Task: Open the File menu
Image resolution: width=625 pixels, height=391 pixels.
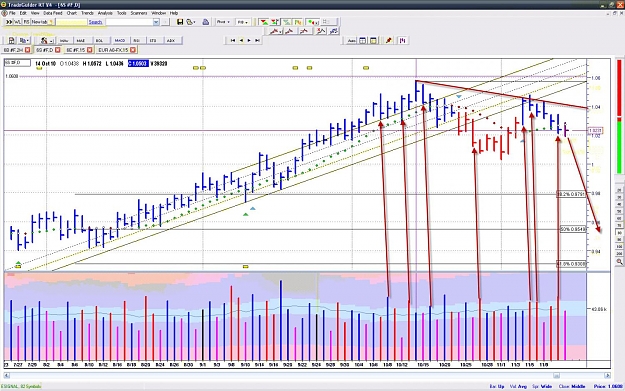Action: pyautogui.click(x=12, y=13)
